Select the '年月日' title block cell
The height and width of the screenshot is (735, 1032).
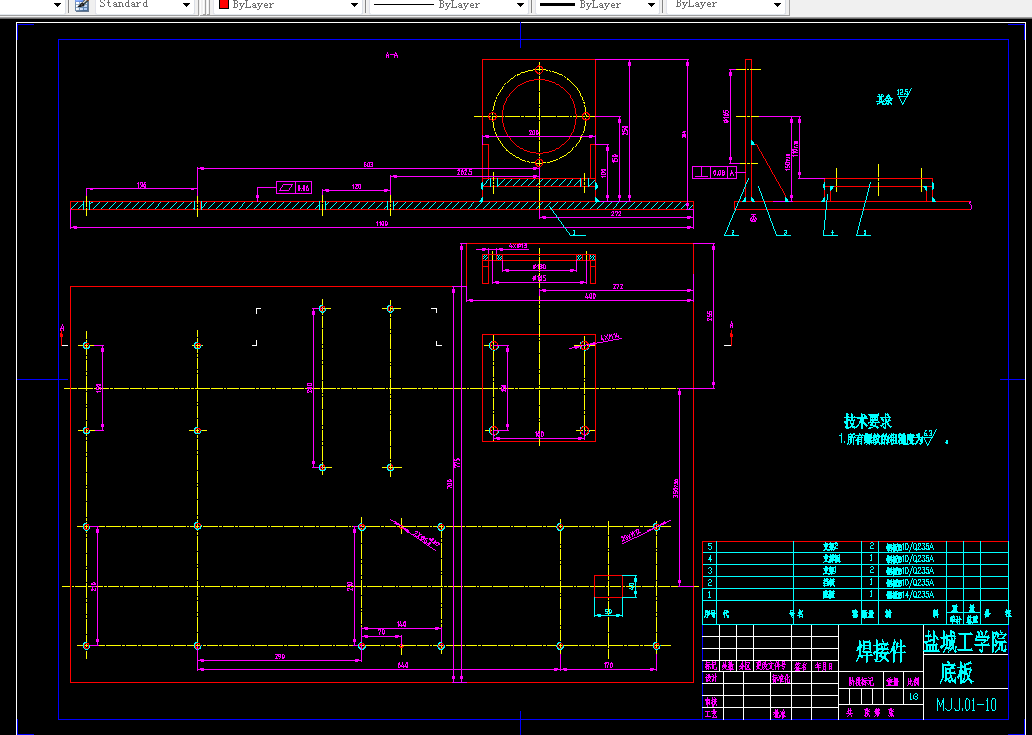tap(825, 666)
